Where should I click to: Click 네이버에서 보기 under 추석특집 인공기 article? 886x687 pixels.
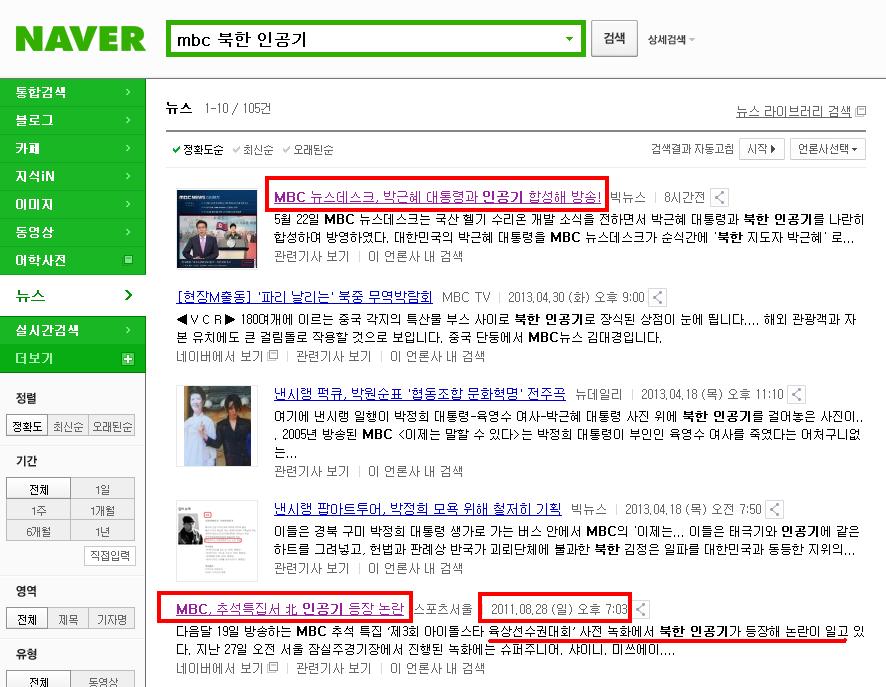227,668
